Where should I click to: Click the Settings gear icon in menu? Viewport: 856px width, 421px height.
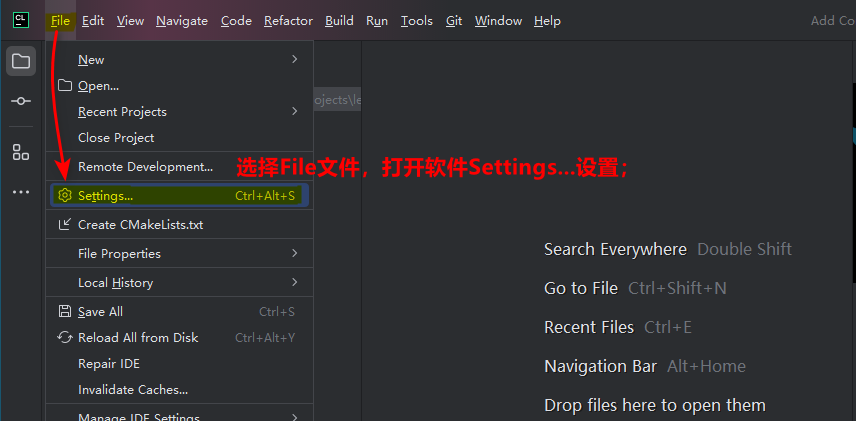pos(65,196)
